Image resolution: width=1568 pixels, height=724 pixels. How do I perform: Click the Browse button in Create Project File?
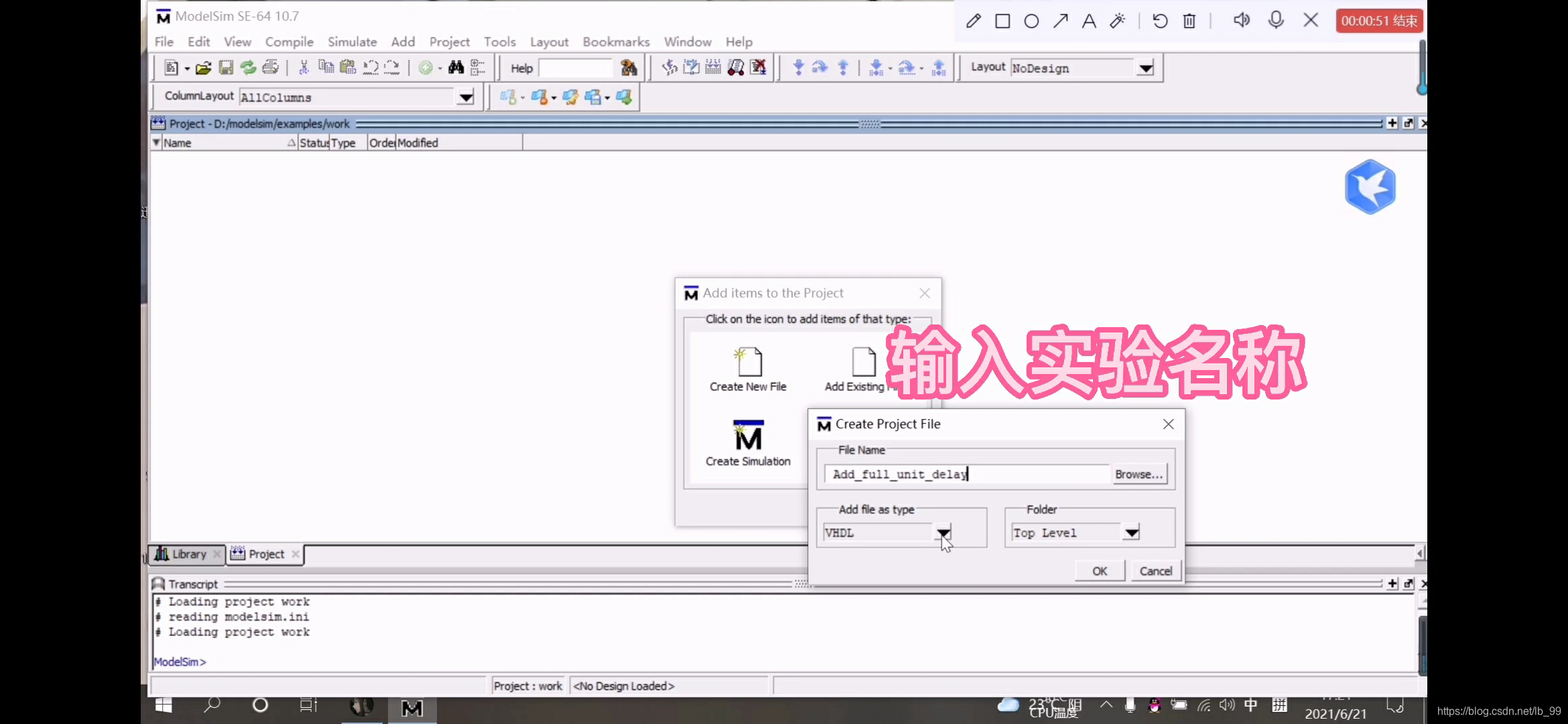coord(1138,474)
